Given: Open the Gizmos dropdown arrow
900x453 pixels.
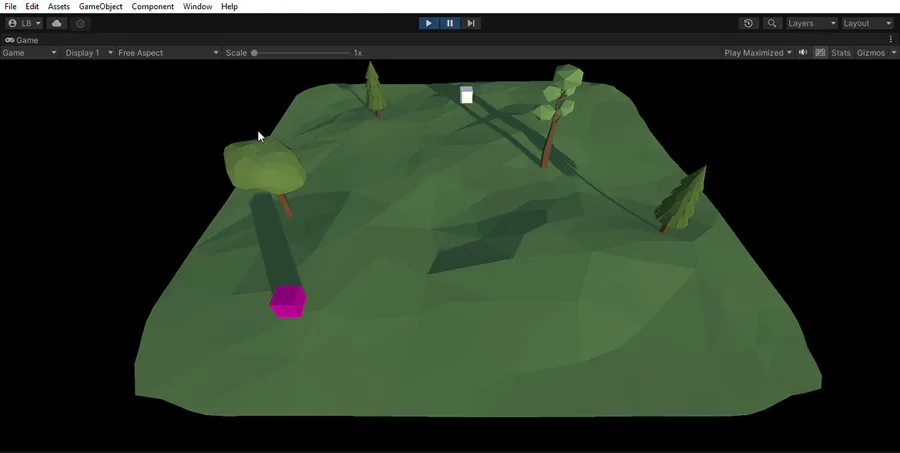Looking at the screenshot, I should point(894,52).
